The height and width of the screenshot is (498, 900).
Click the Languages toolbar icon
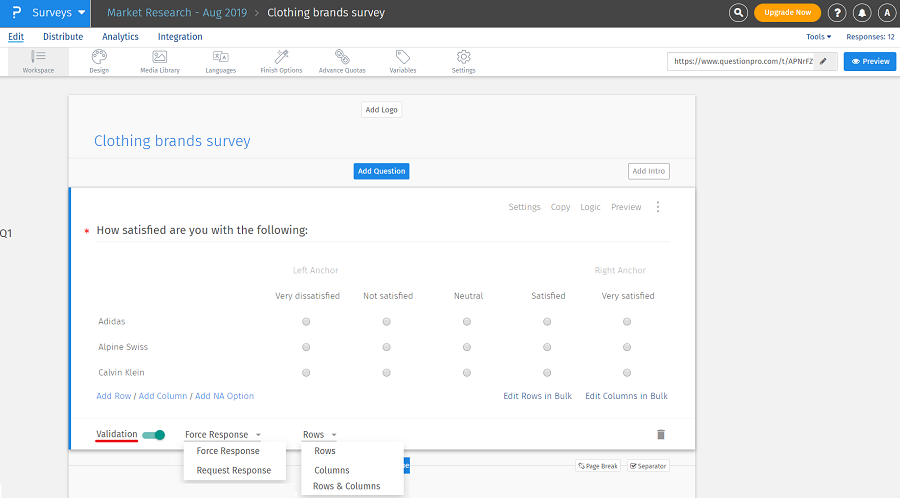click(x=220, y=58)
